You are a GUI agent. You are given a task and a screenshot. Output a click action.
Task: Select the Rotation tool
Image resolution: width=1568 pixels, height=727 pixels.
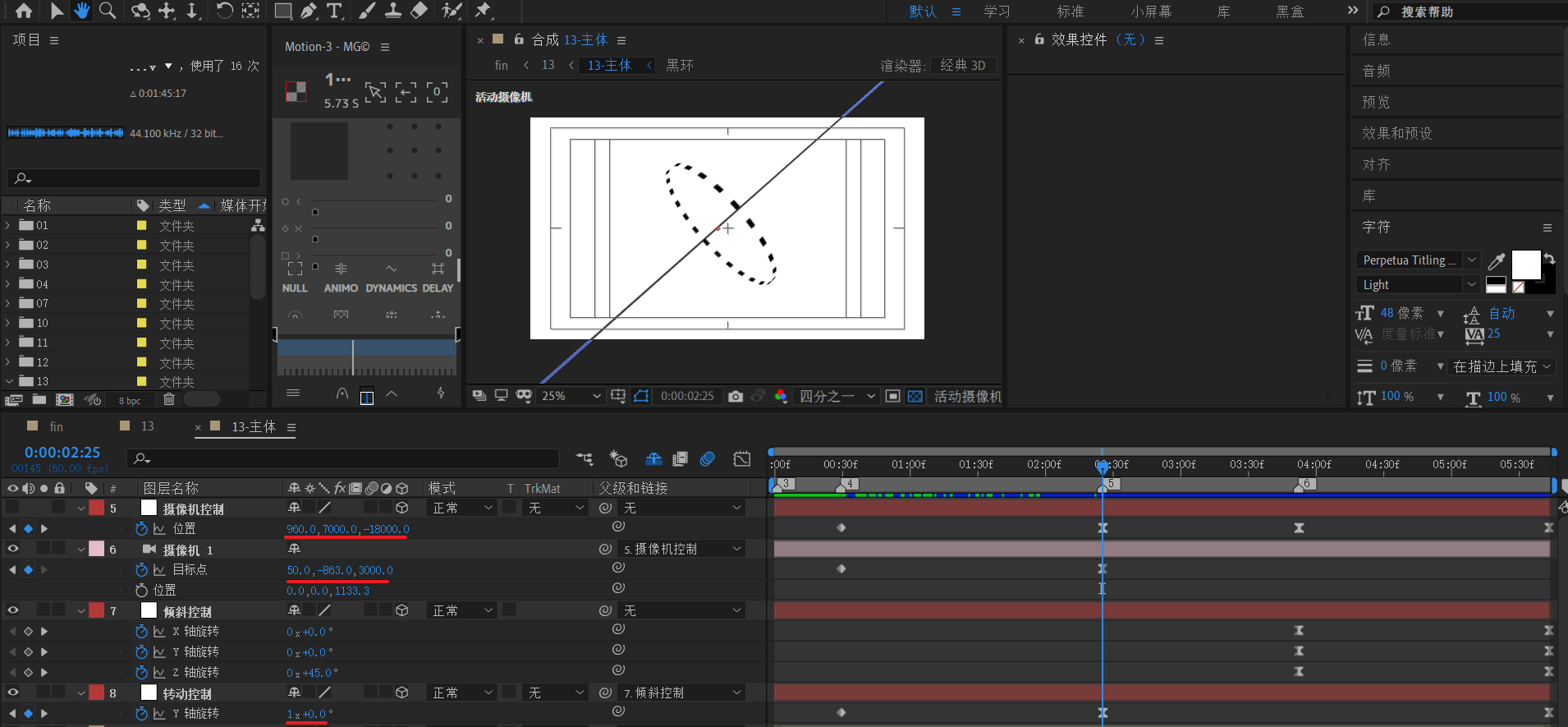tap(223, 11)
